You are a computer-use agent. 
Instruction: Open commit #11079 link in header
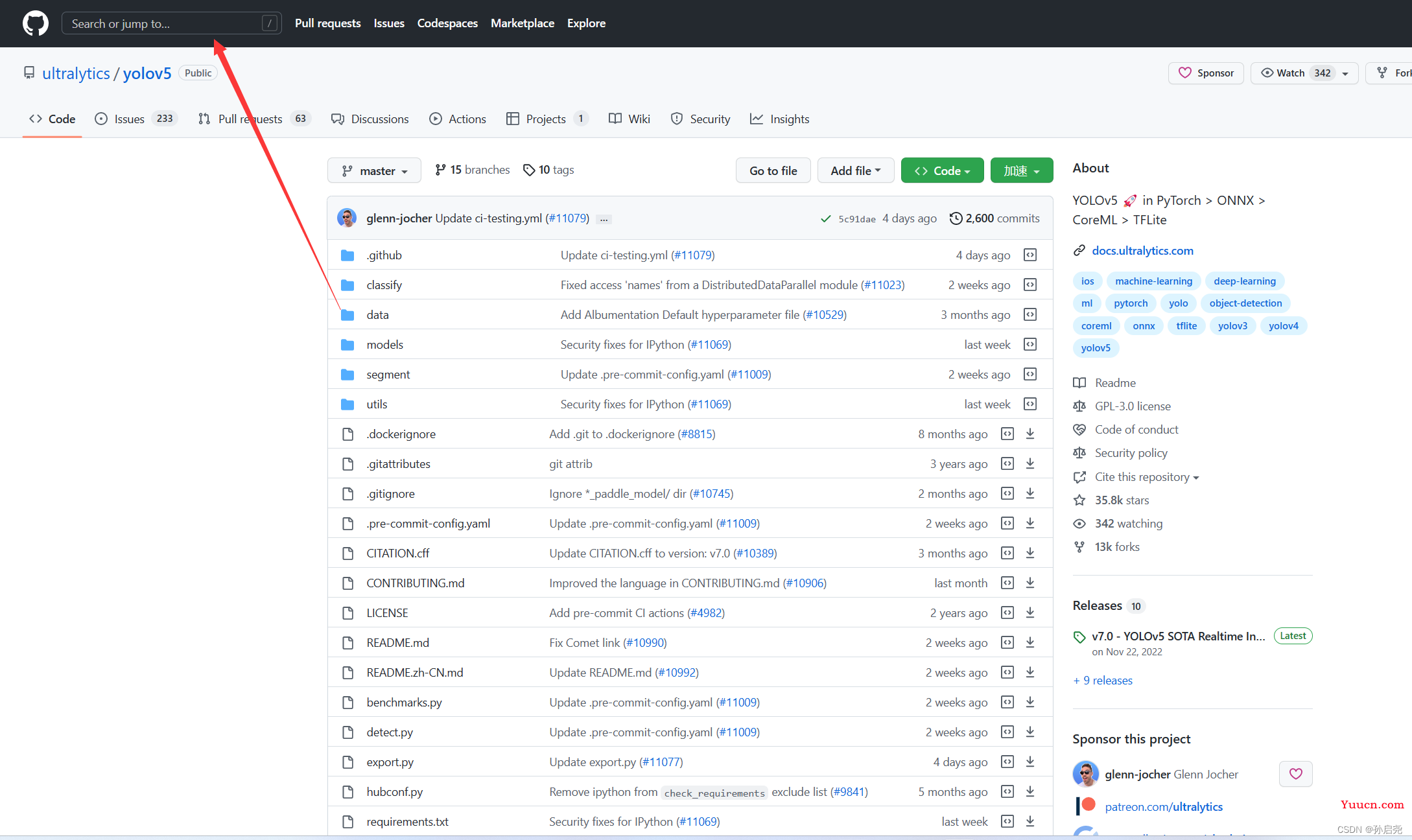click(x=567, y=218)
